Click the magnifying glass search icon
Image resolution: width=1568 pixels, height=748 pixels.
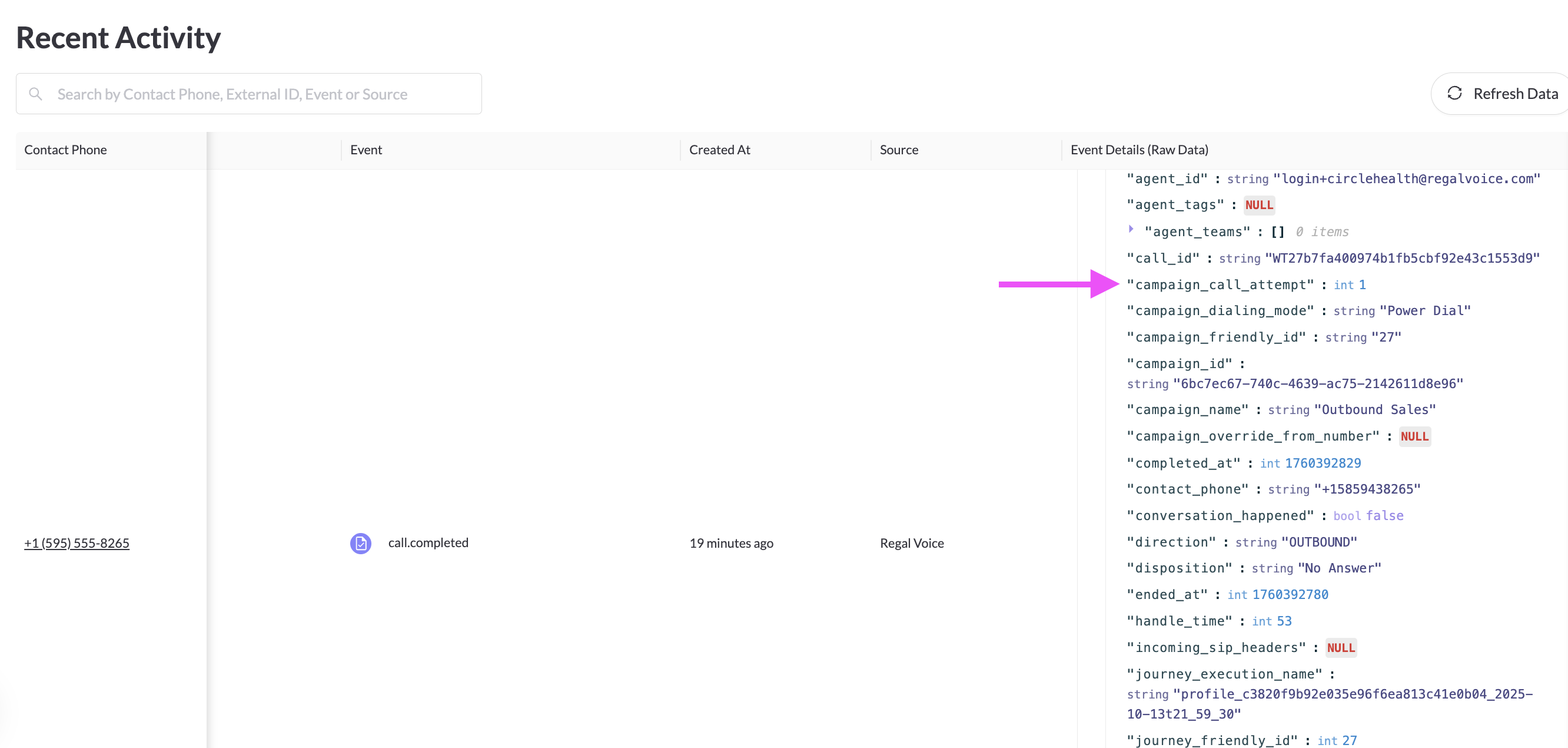[x=35, y=94]
